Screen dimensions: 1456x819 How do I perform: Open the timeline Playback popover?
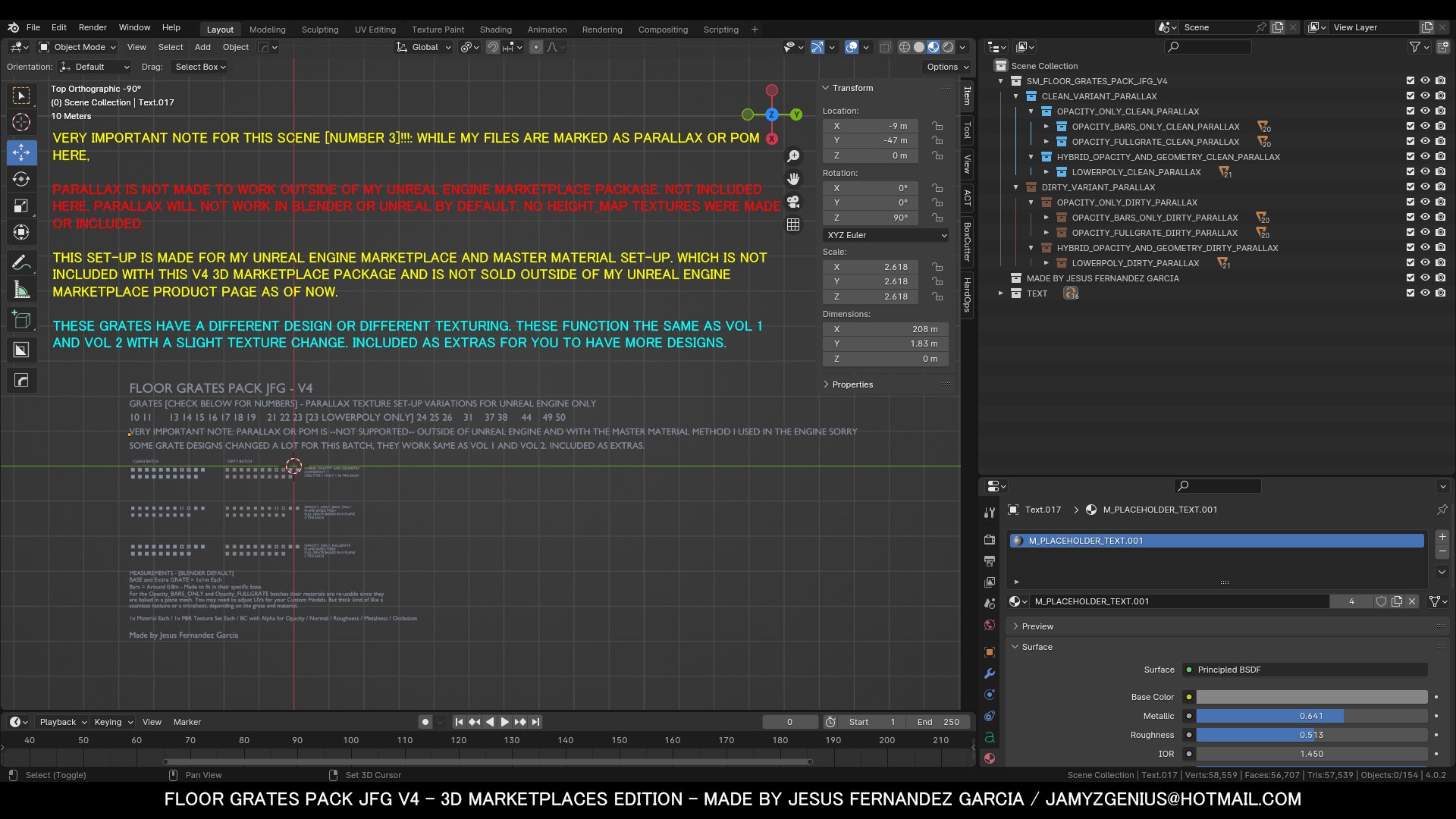[62, 722]
